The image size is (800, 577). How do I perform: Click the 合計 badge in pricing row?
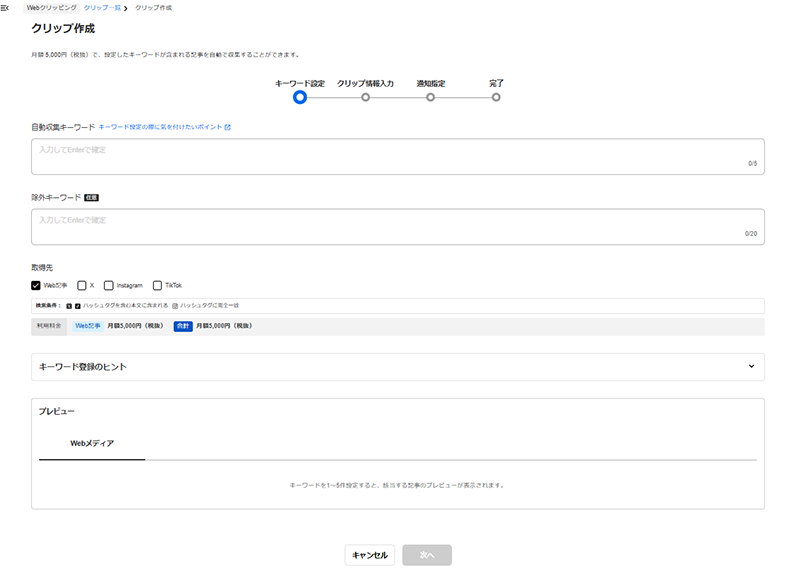point(183,326)
